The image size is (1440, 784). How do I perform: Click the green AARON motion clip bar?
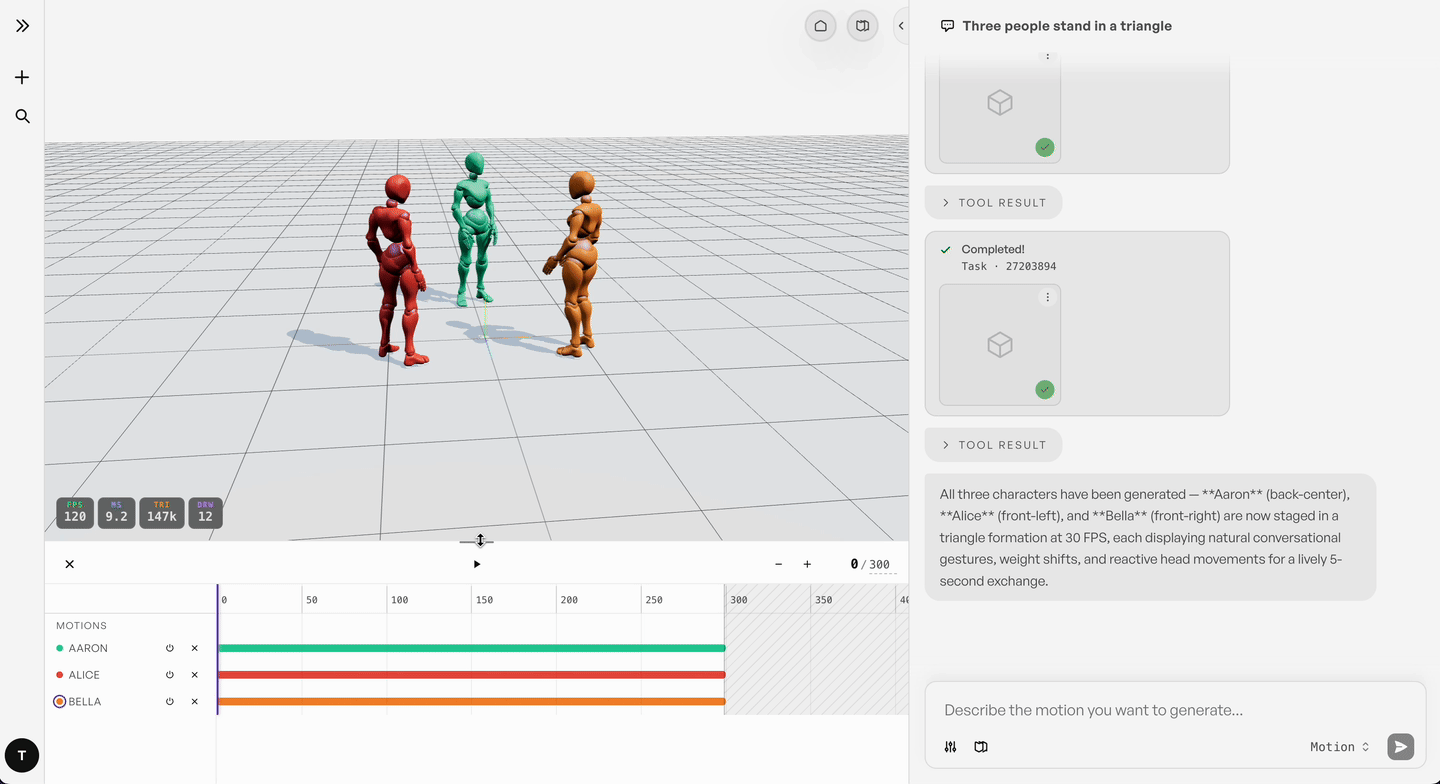471,648
